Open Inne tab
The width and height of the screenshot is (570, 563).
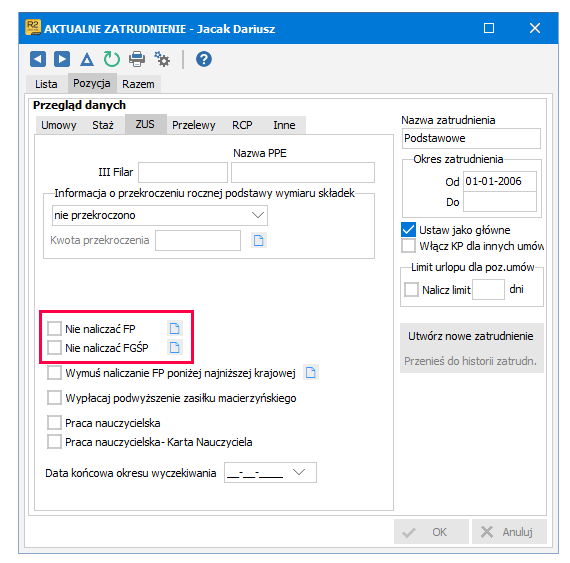(x=284, y=125)
